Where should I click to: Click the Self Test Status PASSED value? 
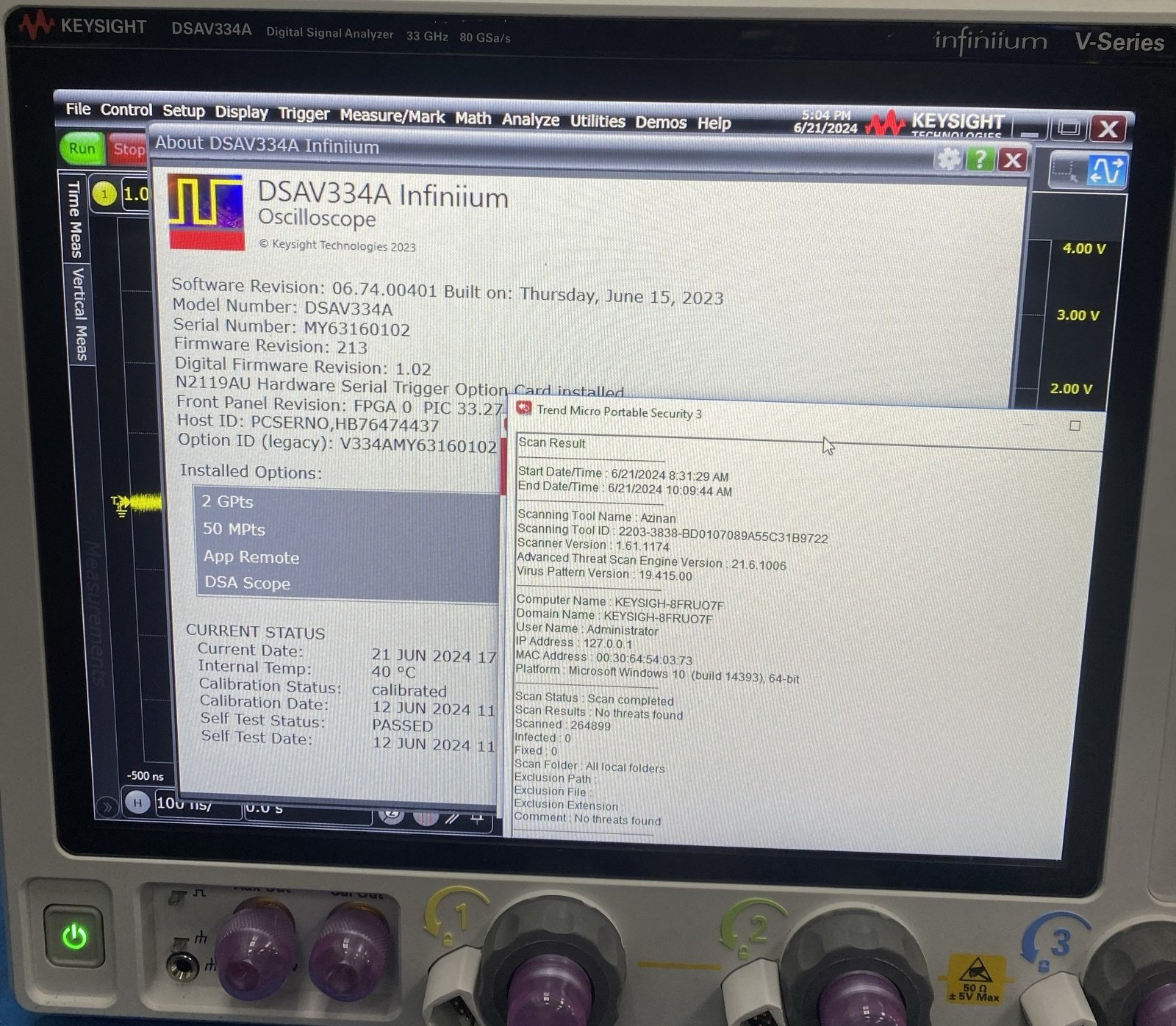click(402, 725)
